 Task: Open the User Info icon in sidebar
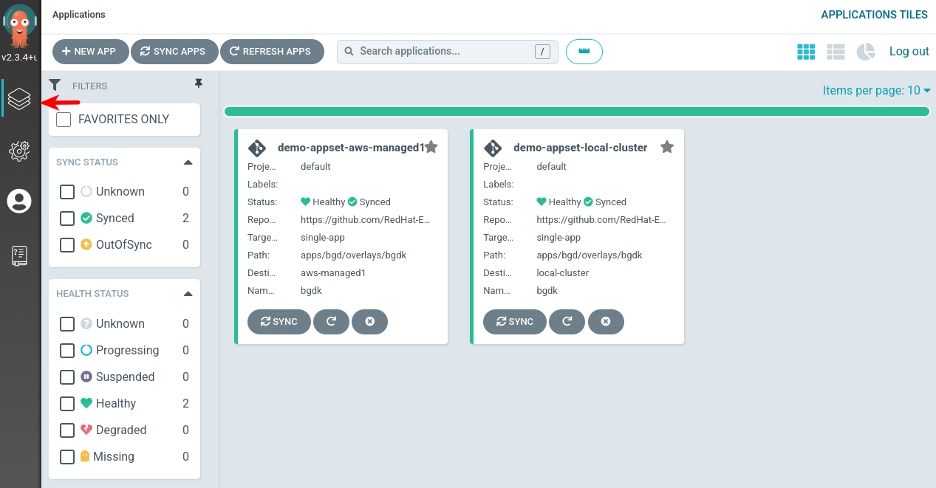tap(19, 201)
